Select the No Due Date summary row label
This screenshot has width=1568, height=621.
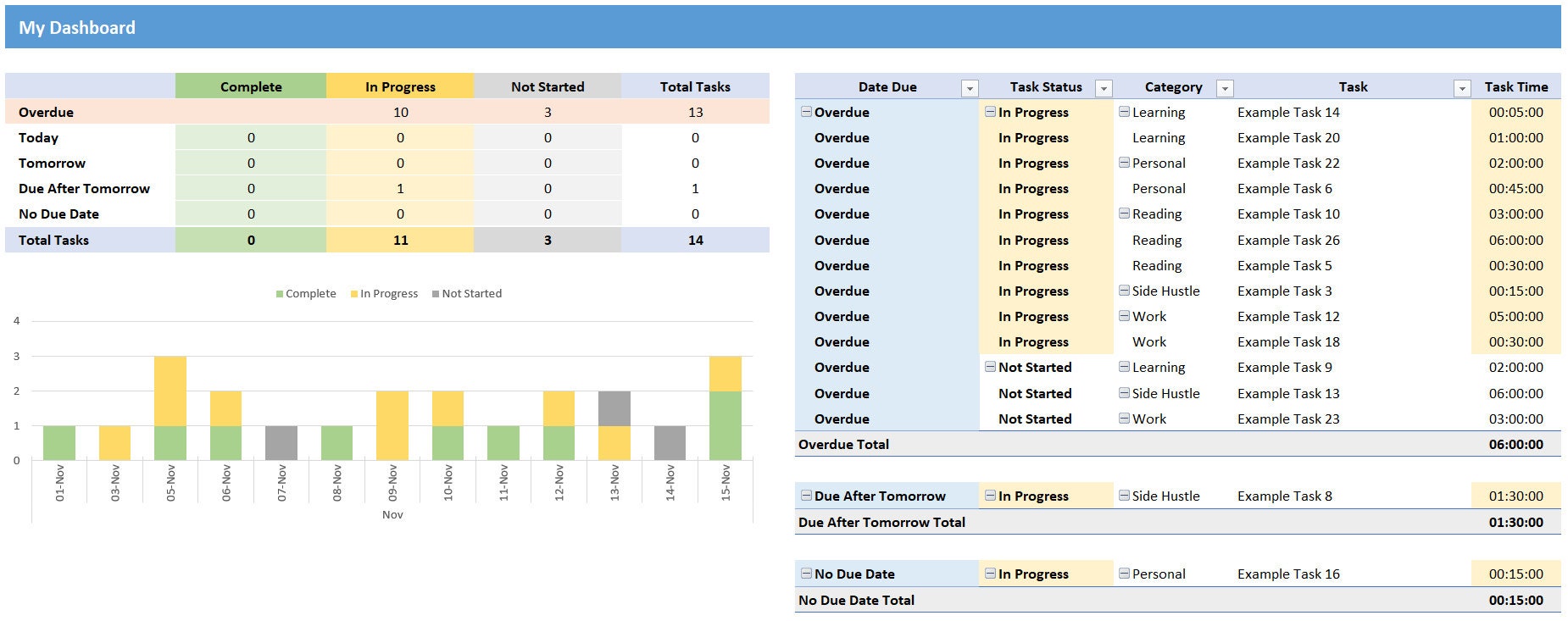58,213
